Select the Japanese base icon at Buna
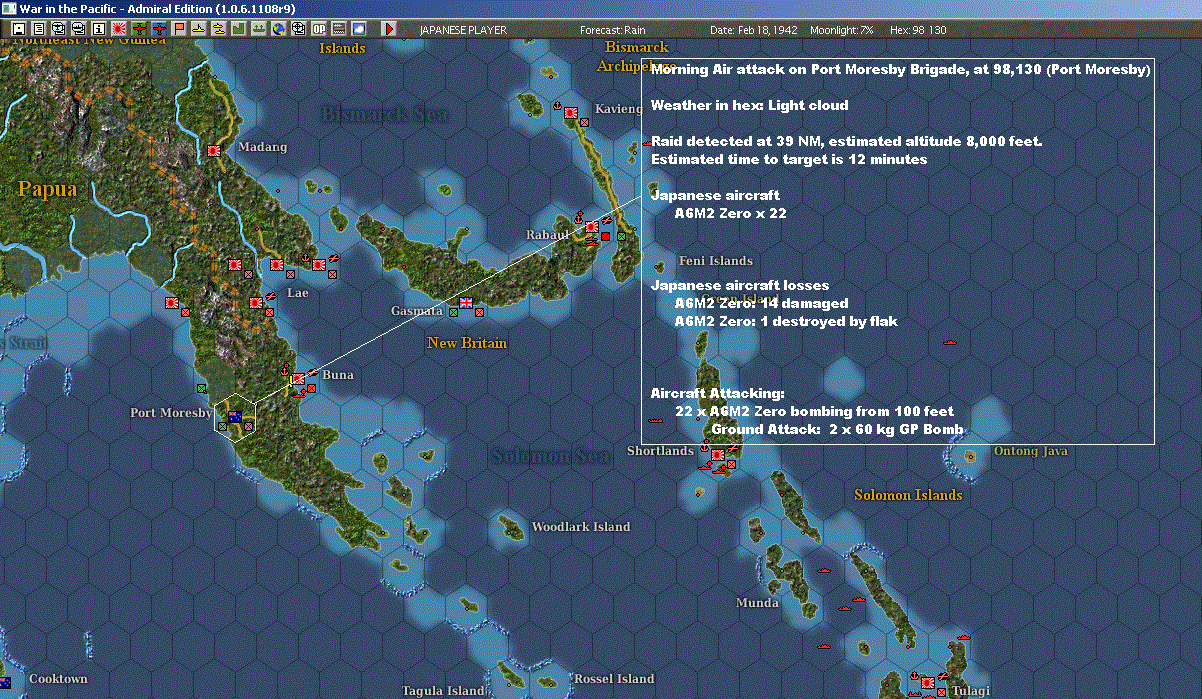Screen dimensions: 1202x699 [x=298, y=380]
